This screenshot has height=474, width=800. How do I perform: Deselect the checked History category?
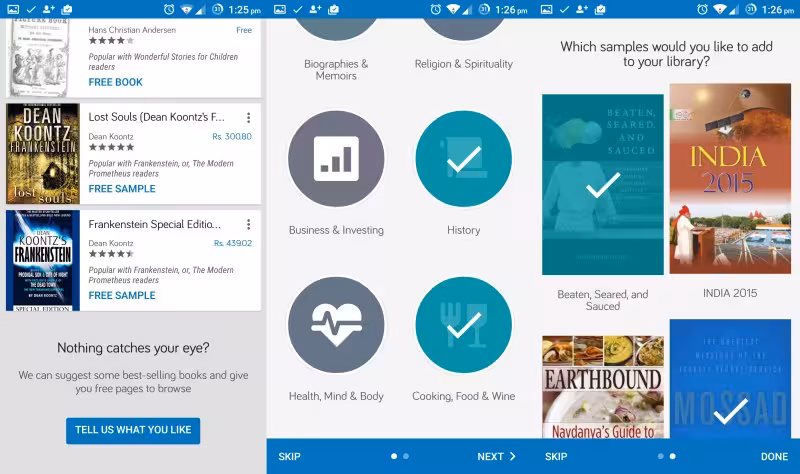pyautogui.click(x=463, y=159)
